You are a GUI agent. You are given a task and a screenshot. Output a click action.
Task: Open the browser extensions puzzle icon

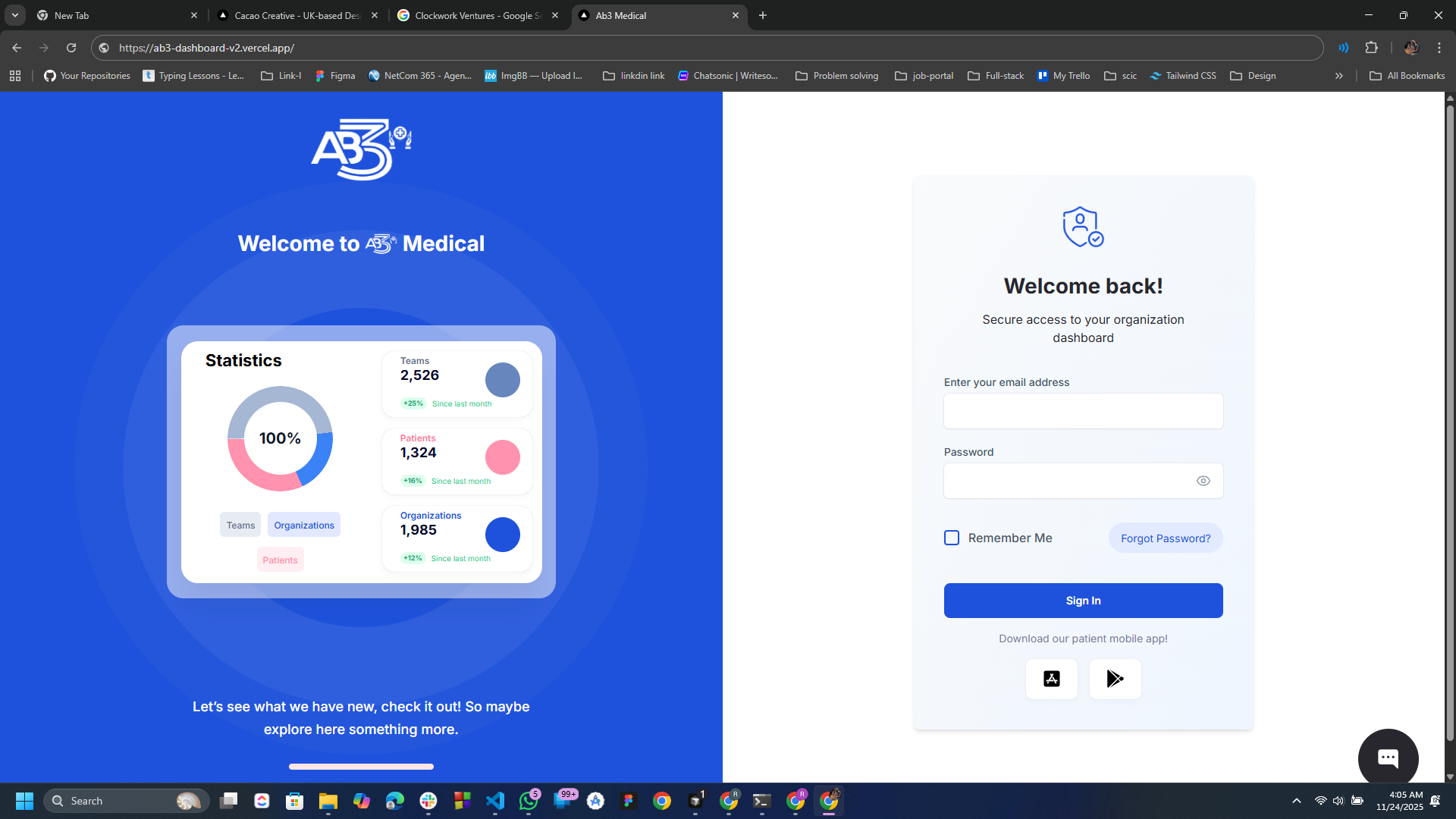coord(1372,47)
